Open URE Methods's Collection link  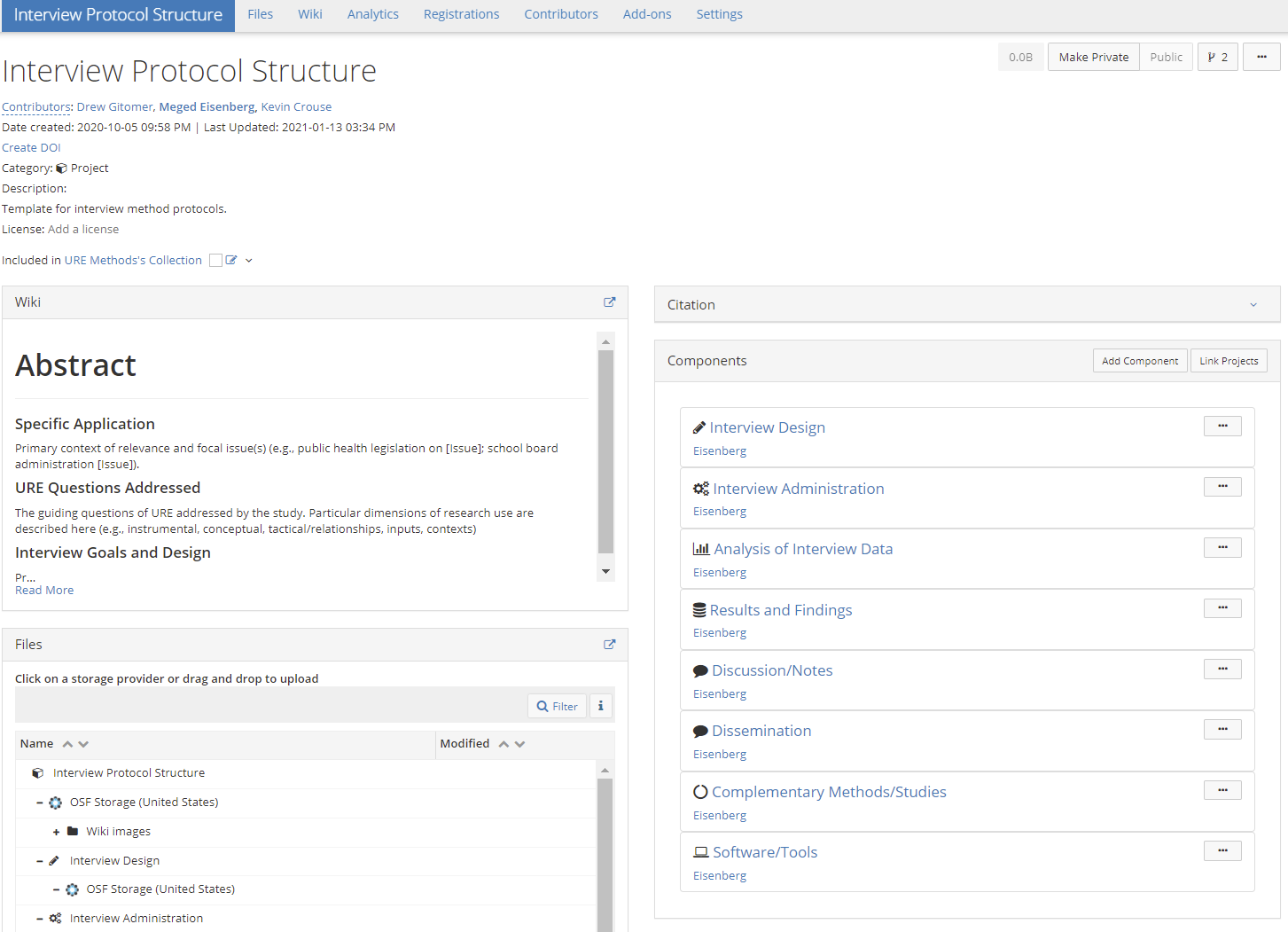tap(133, 261)
